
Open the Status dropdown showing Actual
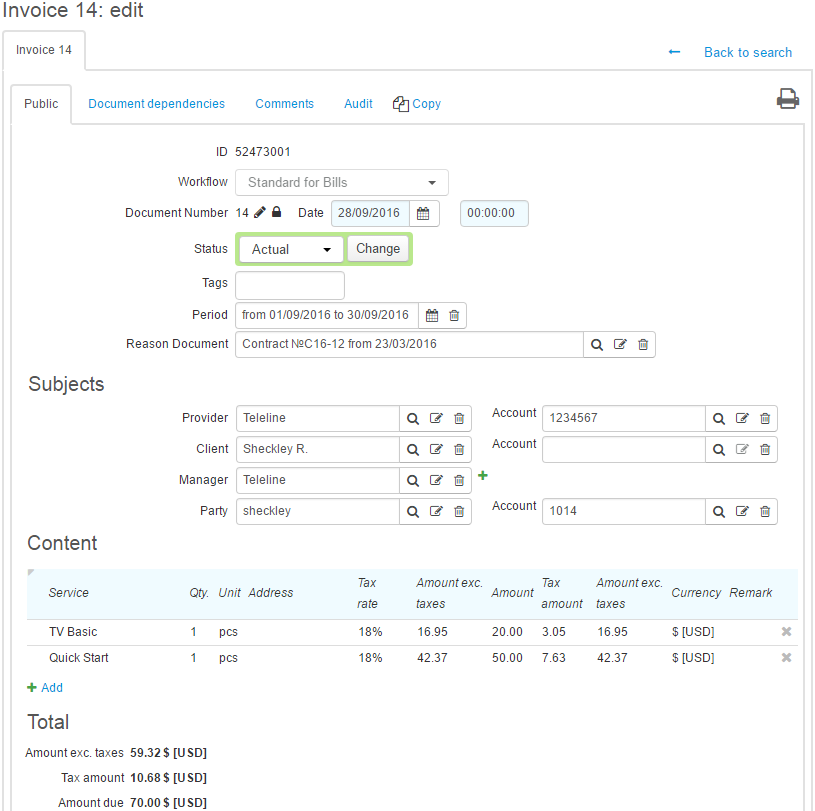pos(291,250)
